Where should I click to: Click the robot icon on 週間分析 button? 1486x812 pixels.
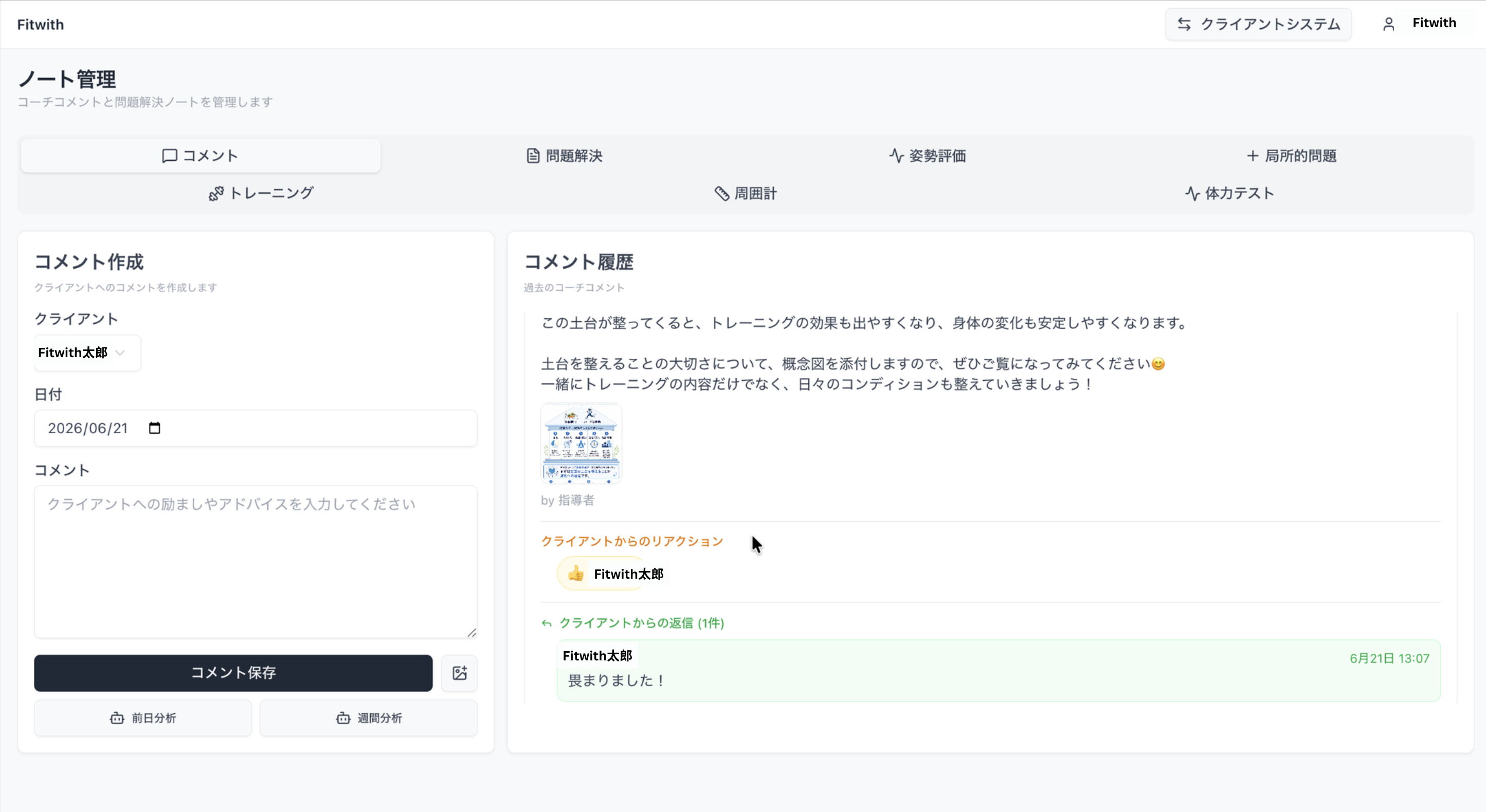[343, 718]
